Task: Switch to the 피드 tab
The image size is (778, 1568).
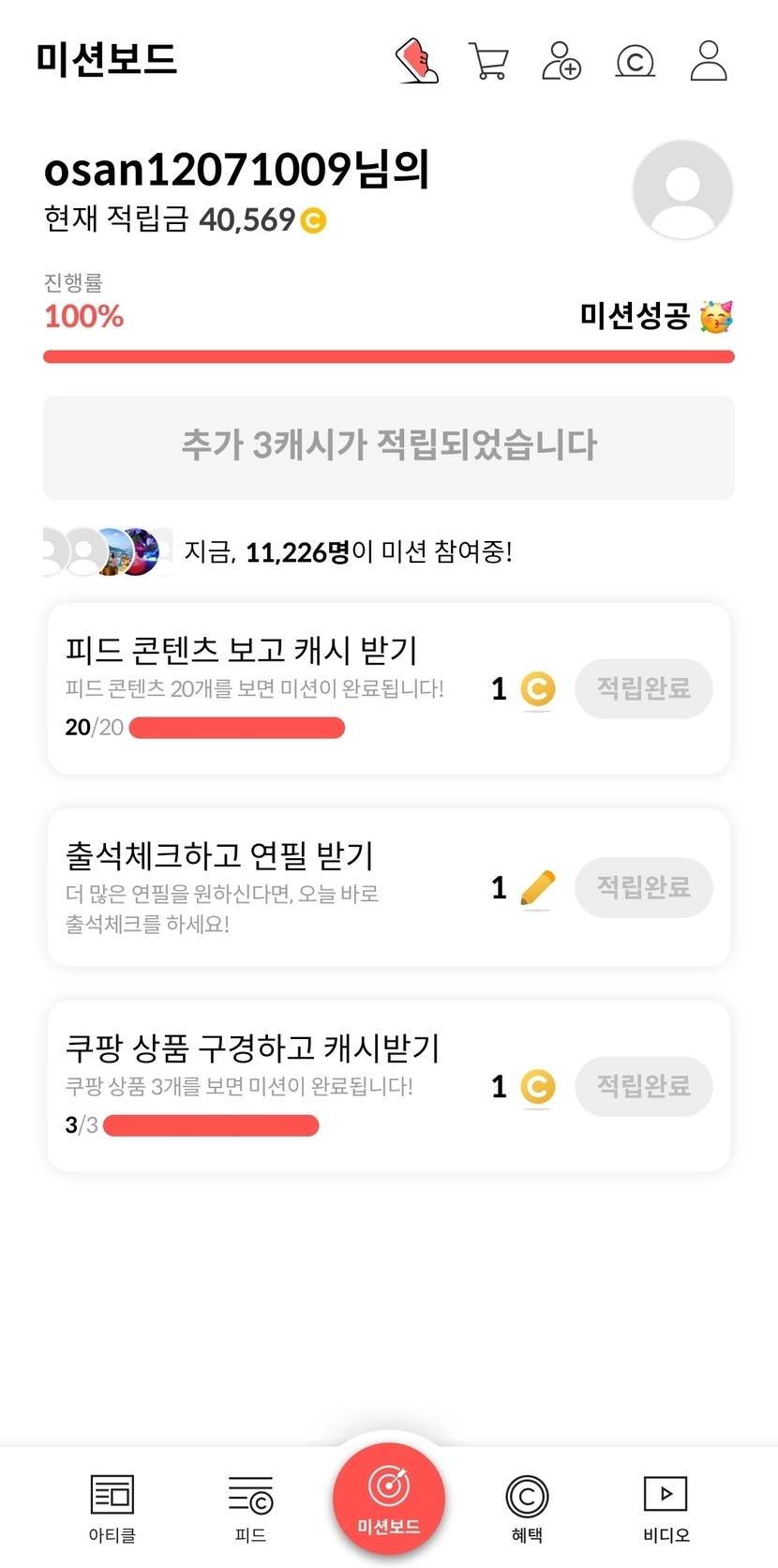Action: 250,1507
